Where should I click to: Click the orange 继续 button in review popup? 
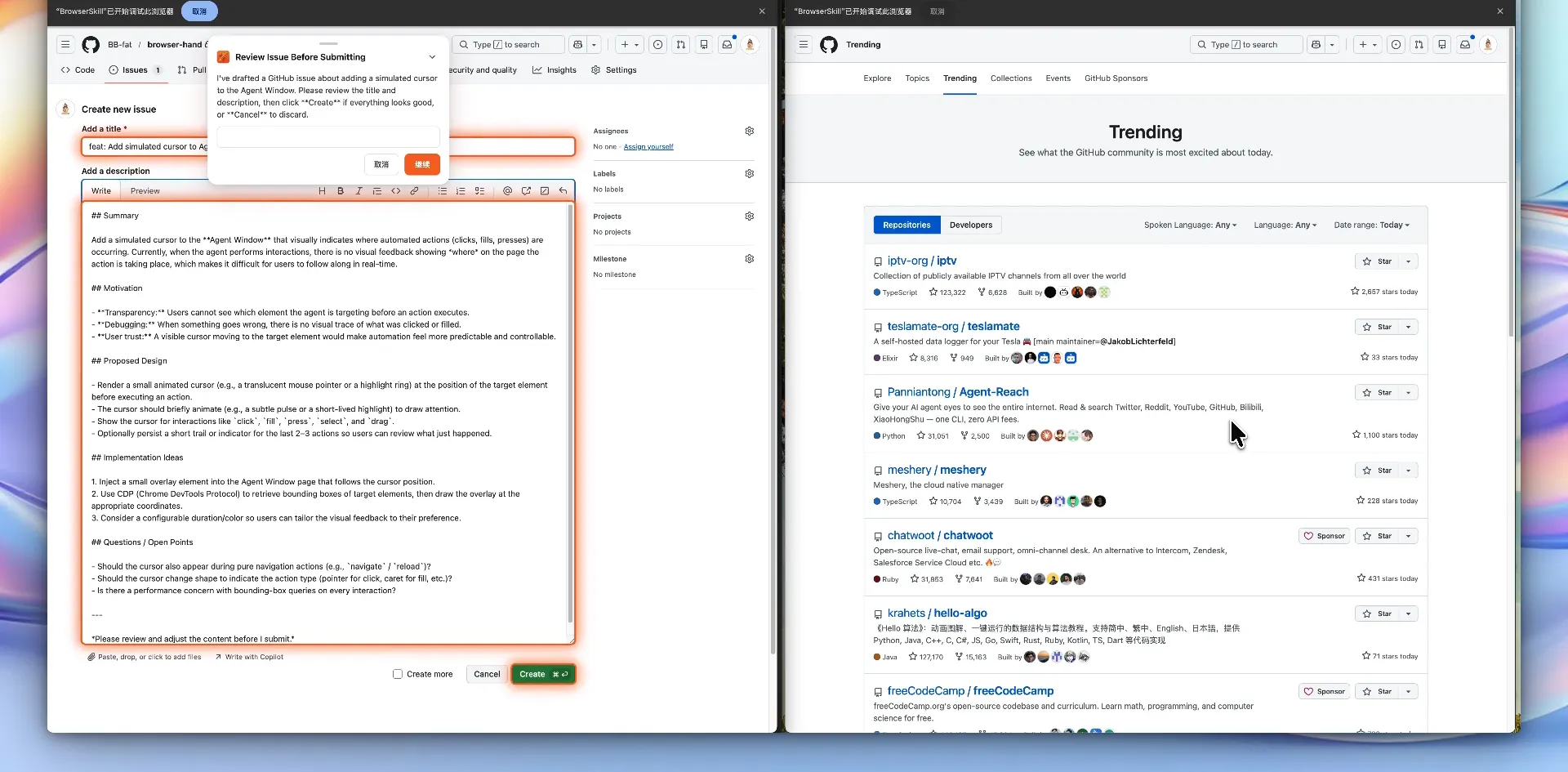tap(422, 164)
